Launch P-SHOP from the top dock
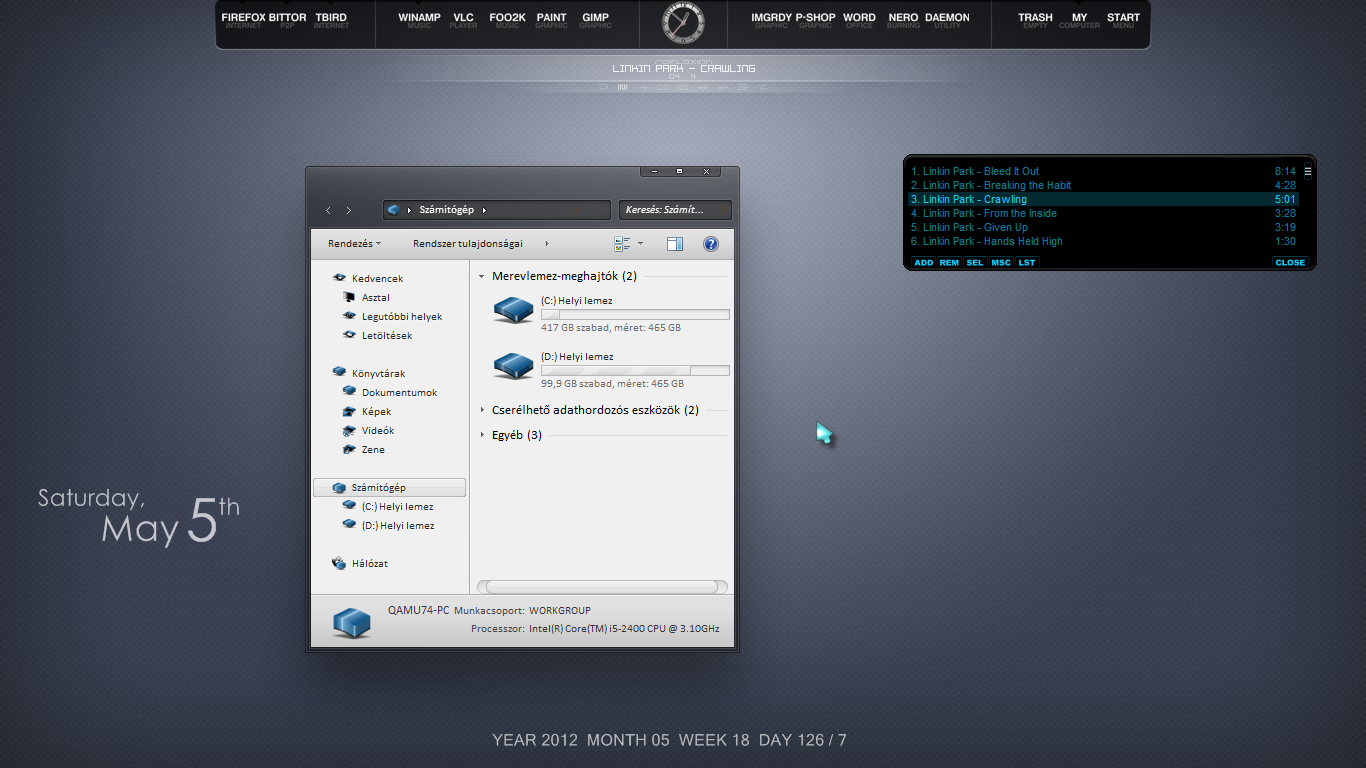The height and width of the screenshot is (768, 1366). tap(815, 20)
